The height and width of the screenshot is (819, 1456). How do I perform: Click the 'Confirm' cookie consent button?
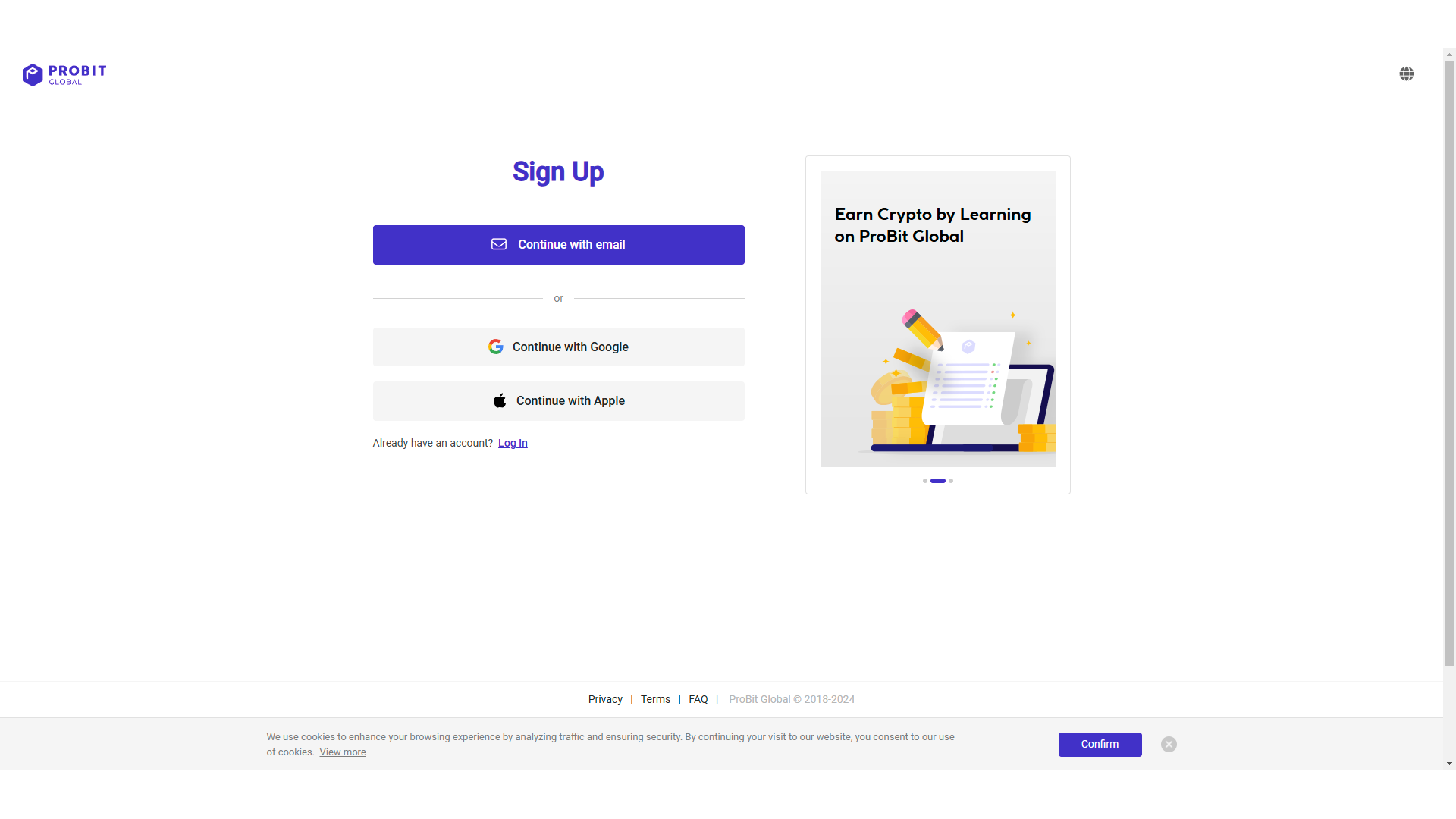point(1099,744)
